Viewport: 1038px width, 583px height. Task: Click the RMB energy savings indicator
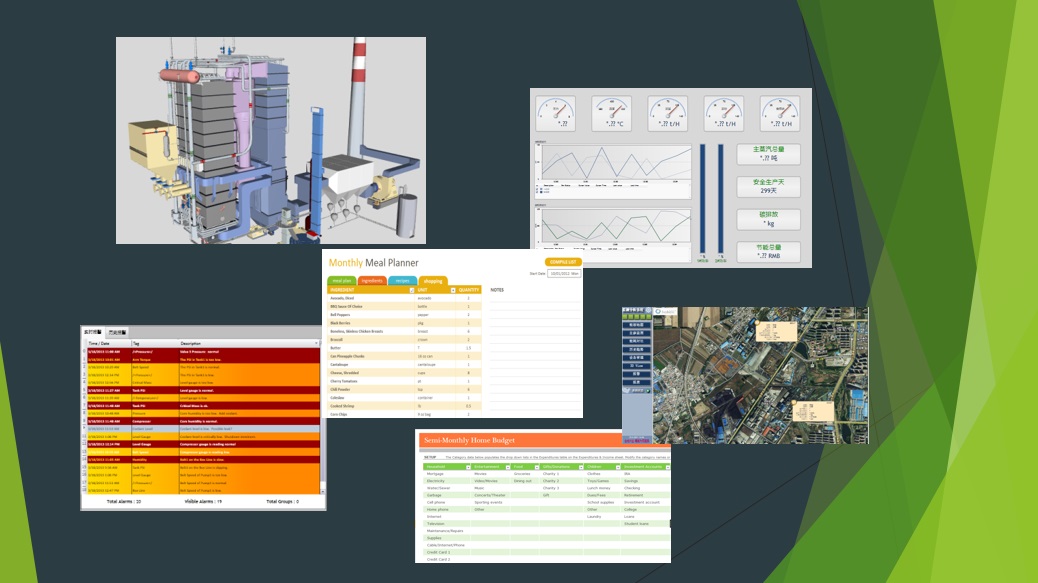coord(769,252)
